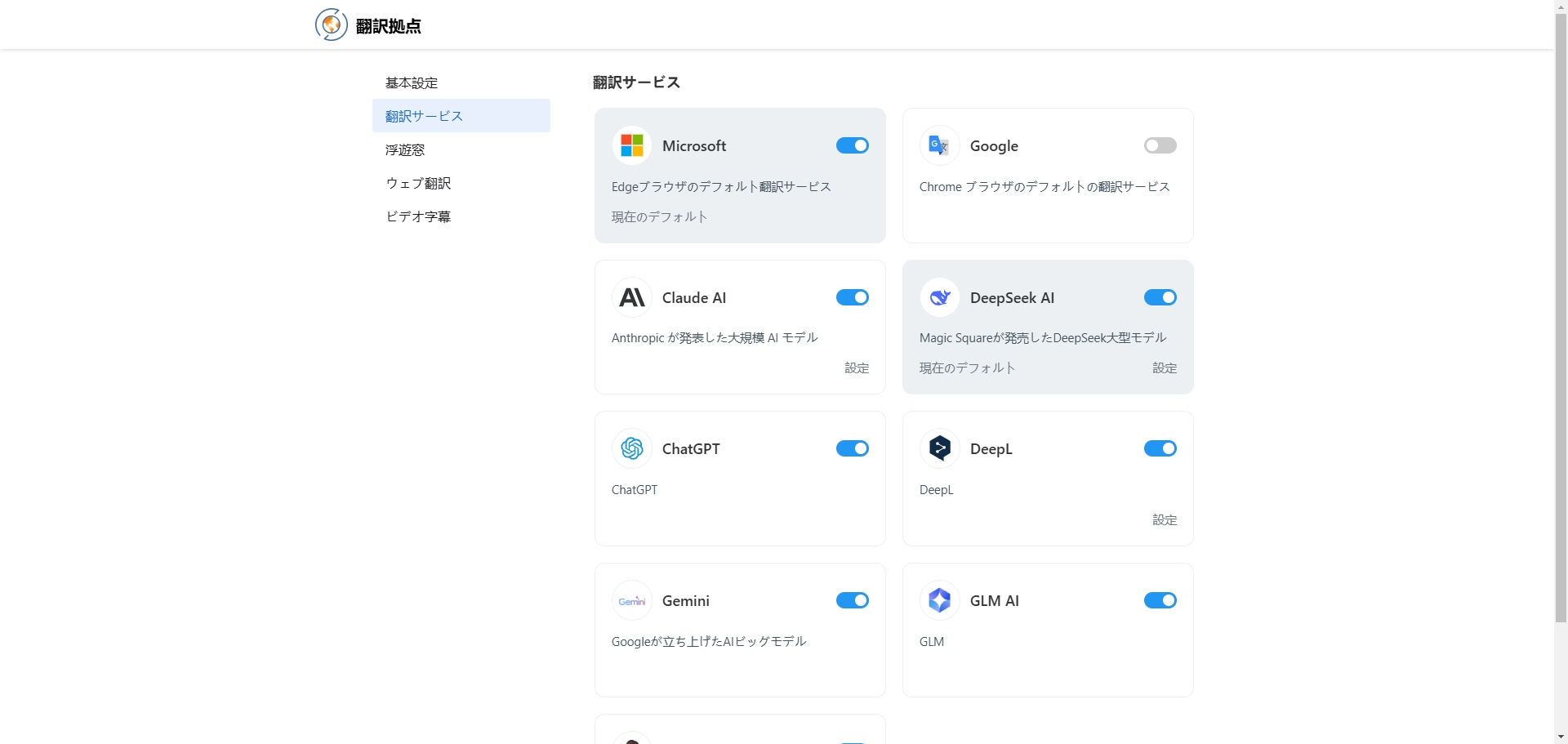Image resolution: width=1568 pixels, height=744 pixels.
Task: Click the scrollbar down arrow
Action: pos(1561,737)
